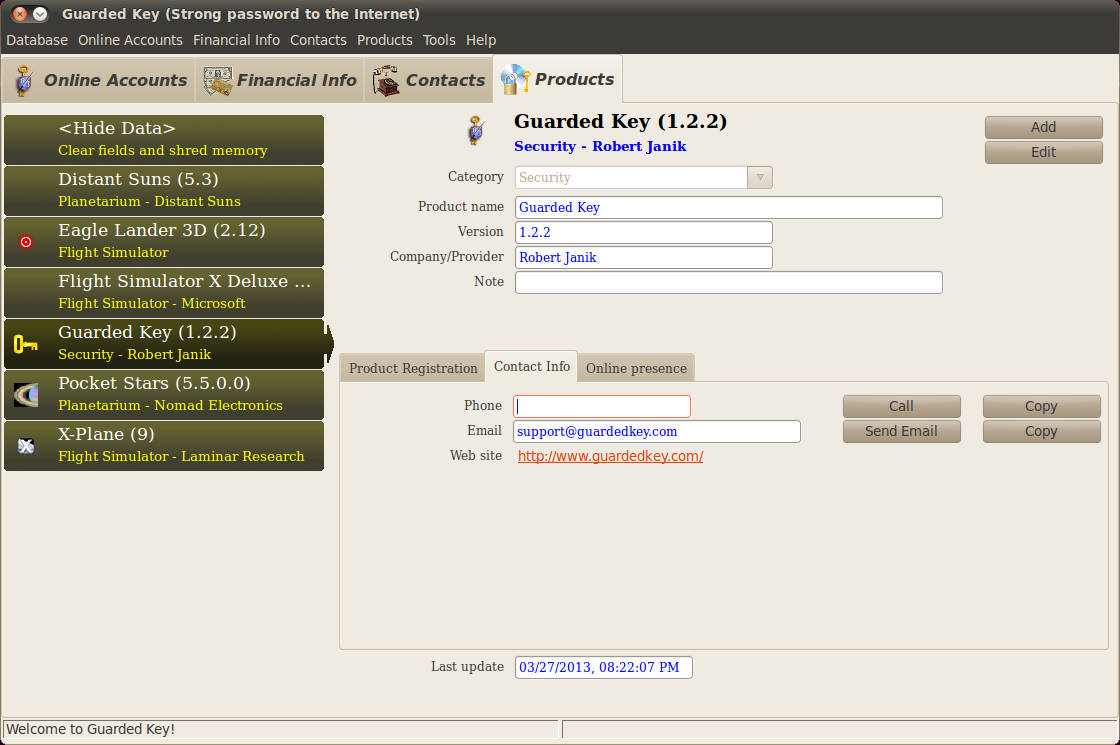Open the Category dropdown arrow
1120x745 pixels.
click(760, 177)
